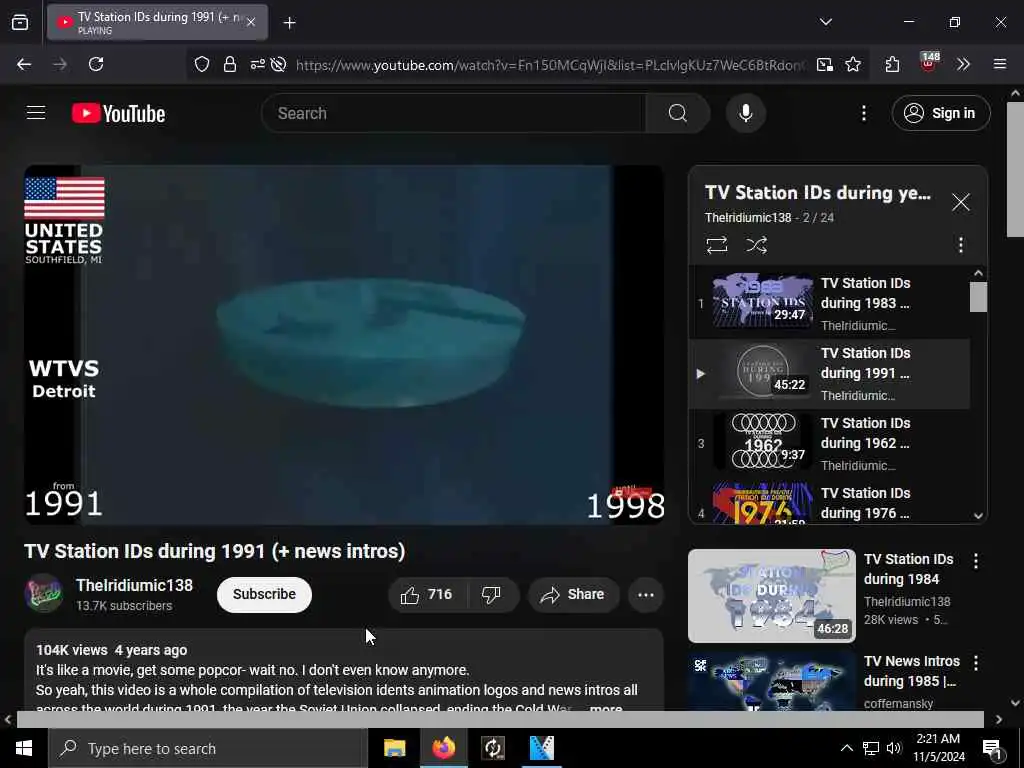Reload the page

pos(96,64)
